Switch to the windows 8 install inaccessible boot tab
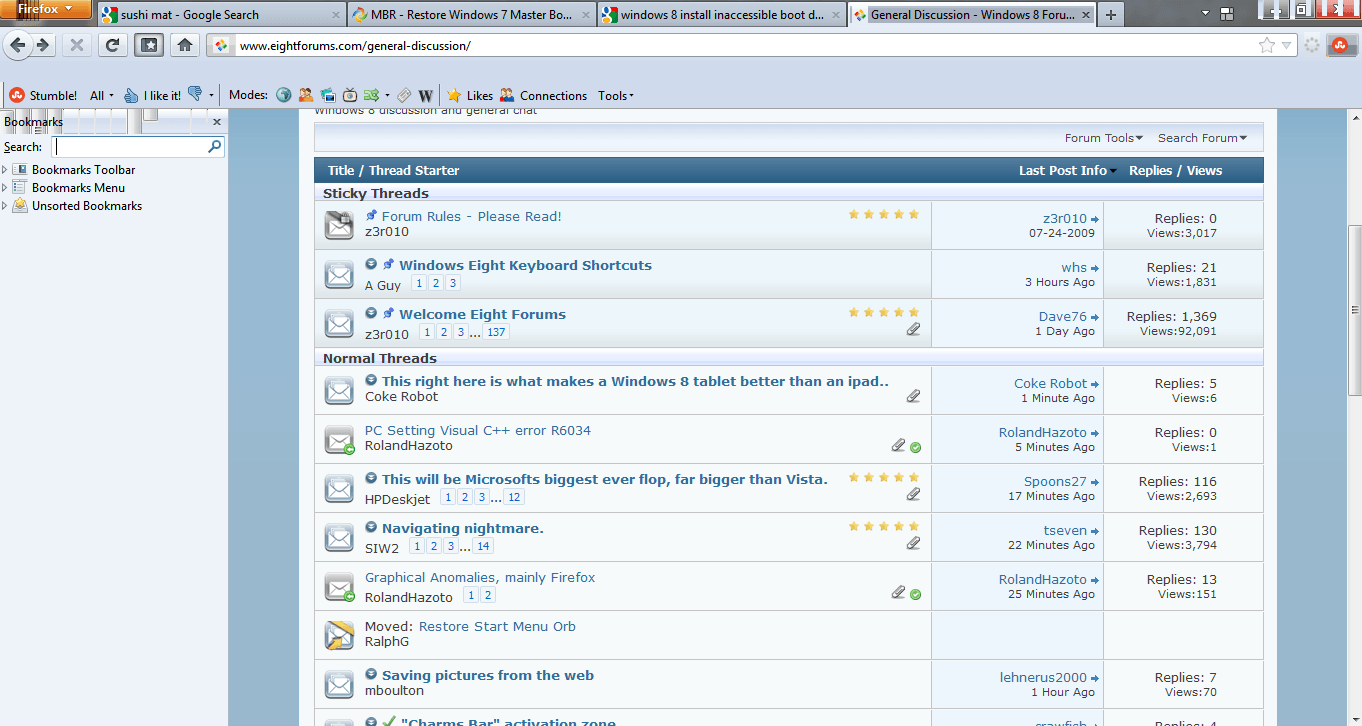The image size is (1362, 726). [x=722, y=15]
